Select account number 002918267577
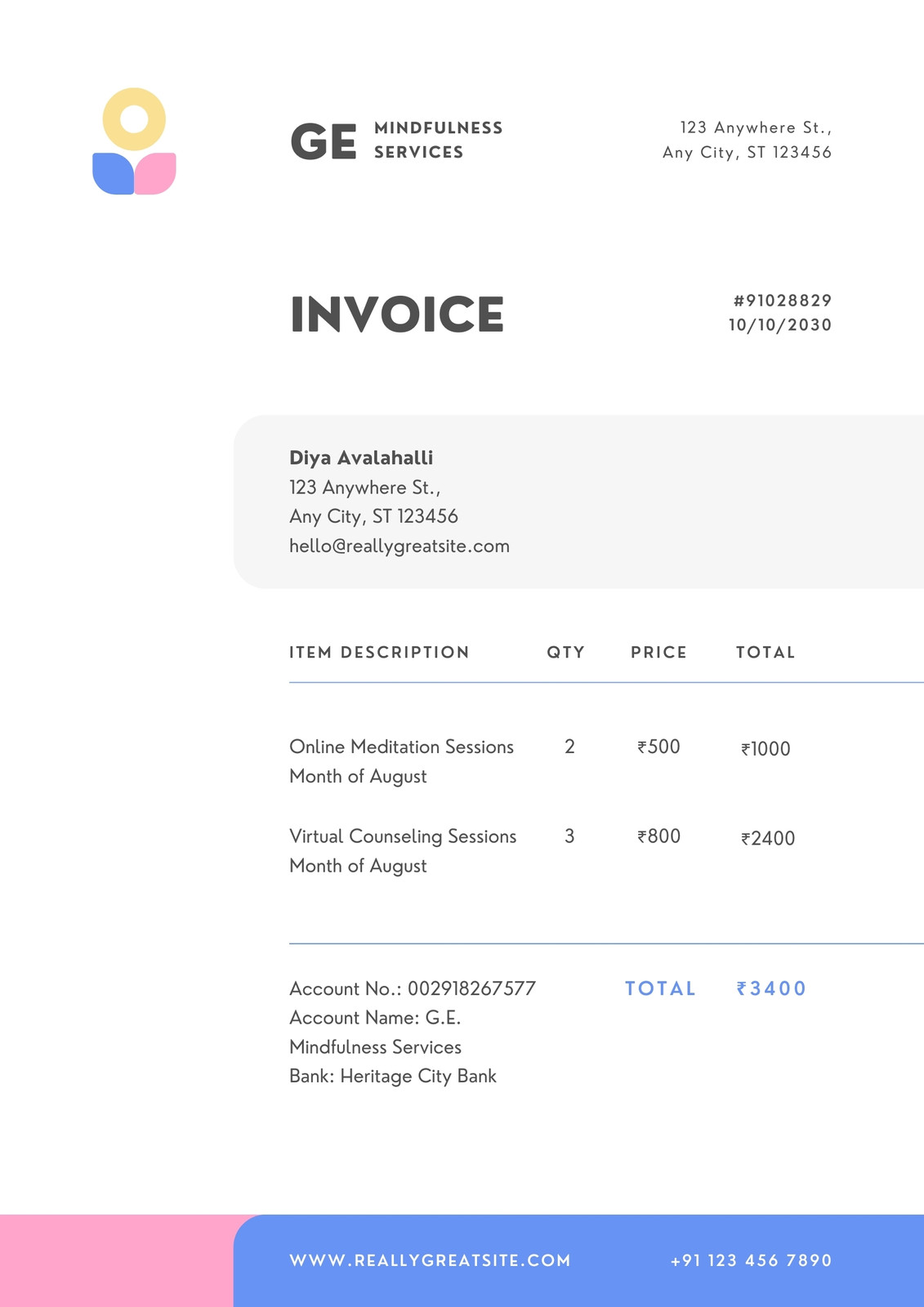This screenshot has height=1307, width=924. pos(471,988)
